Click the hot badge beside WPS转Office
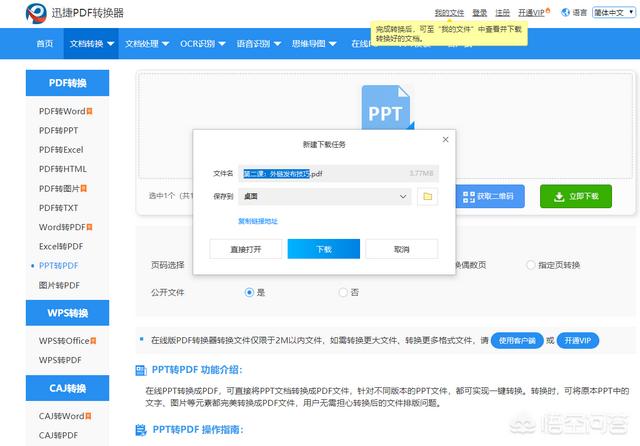This screenshot has height=446, width=640. [93, 341]
